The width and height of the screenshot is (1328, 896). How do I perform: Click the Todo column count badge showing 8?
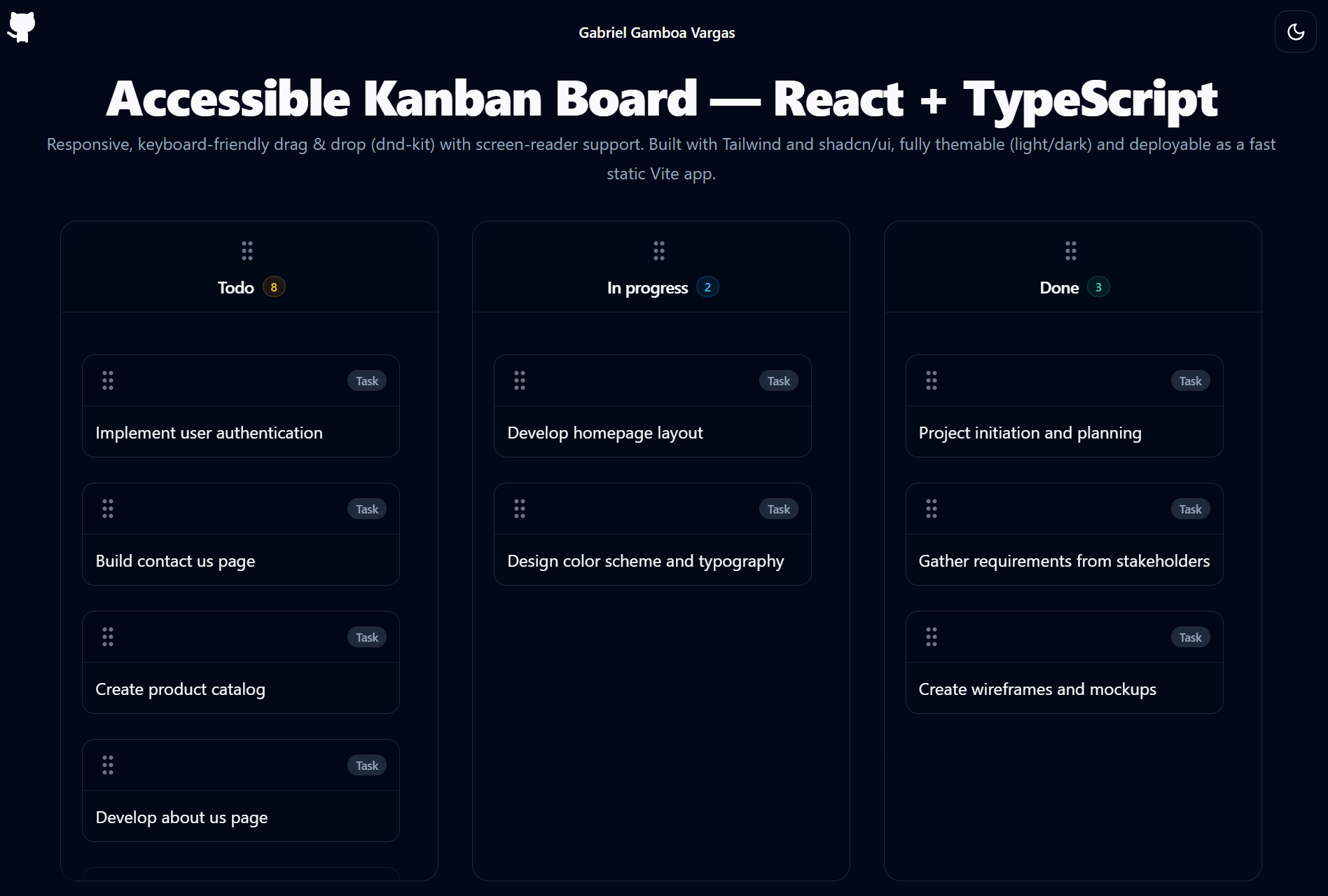(274, 287)
